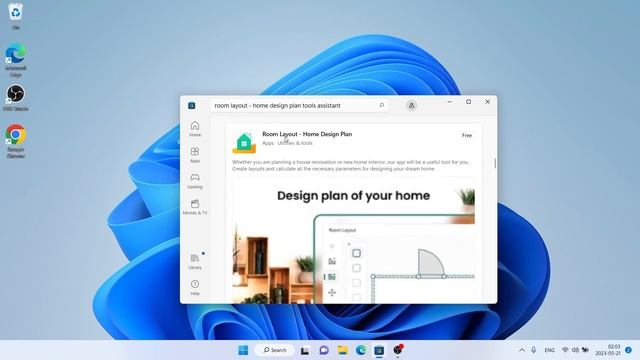Image resolution: width=640 pixels, height=360 pixels.
Task: Click the Utilities & tools category link
Action: pos(295,143)
